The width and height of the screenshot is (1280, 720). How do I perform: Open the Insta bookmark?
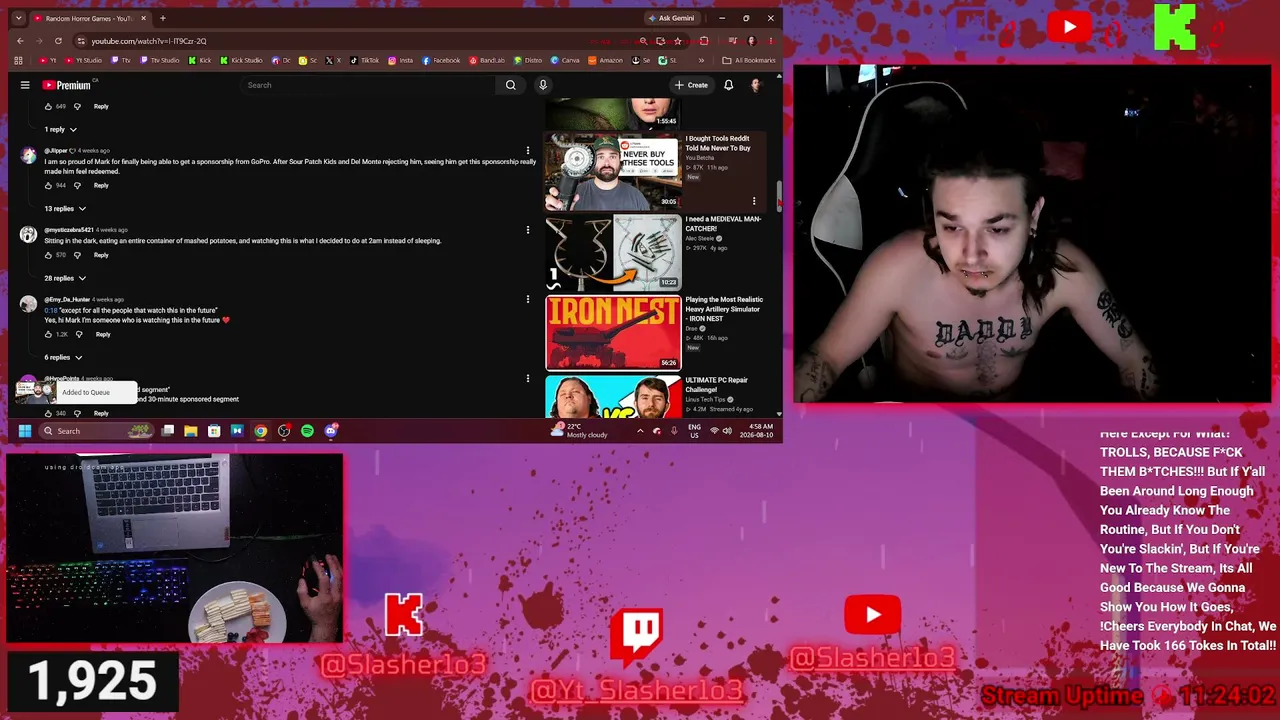[x=400, y=60]
